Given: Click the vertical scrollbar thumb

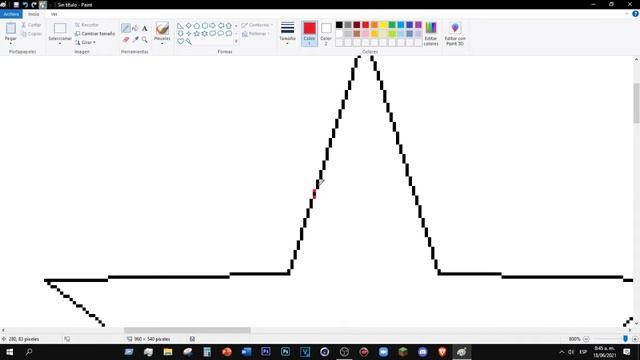Looking at the screenshot, I should pos(636,103).
